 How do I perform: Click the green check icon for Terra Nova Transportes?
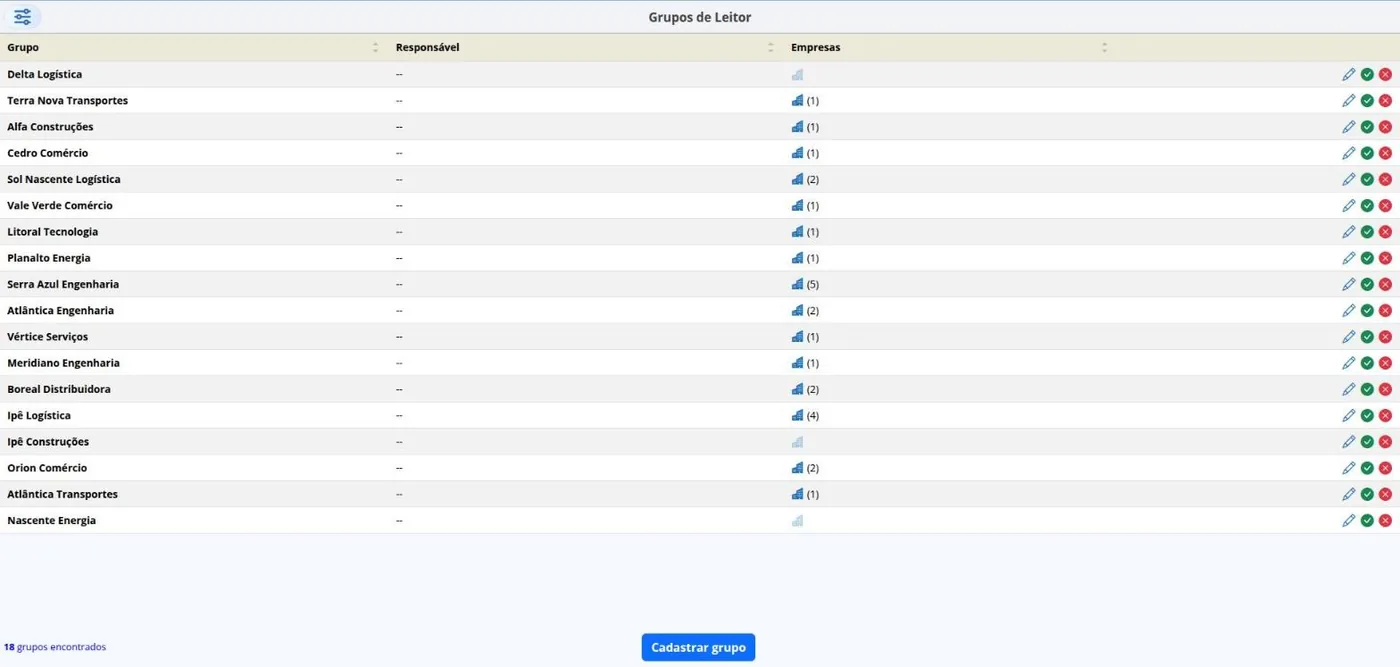click(x=1367, y=100)
